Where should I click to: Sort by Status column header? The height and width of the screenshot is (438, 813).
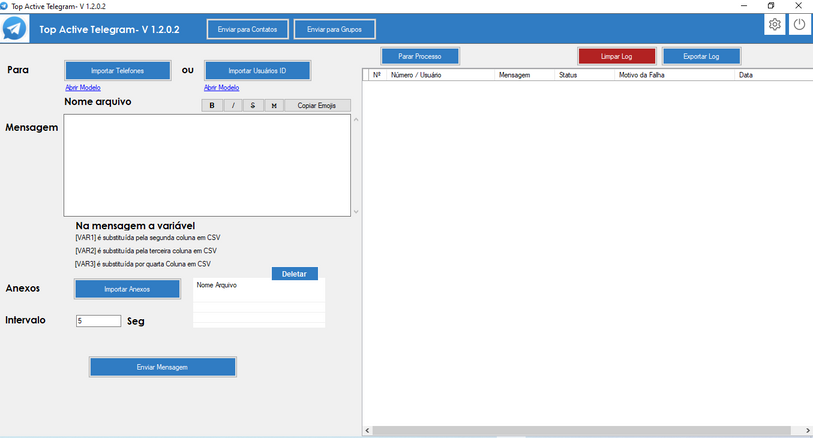[x=584, y=75]
